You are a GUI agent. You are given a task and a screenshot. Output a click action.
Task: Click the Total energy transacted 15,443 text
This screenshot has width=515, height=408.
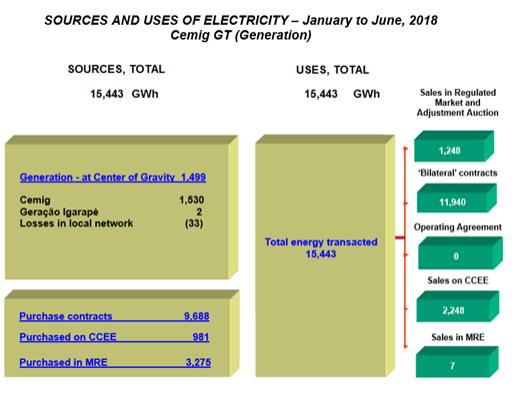(x=321, y=248)
